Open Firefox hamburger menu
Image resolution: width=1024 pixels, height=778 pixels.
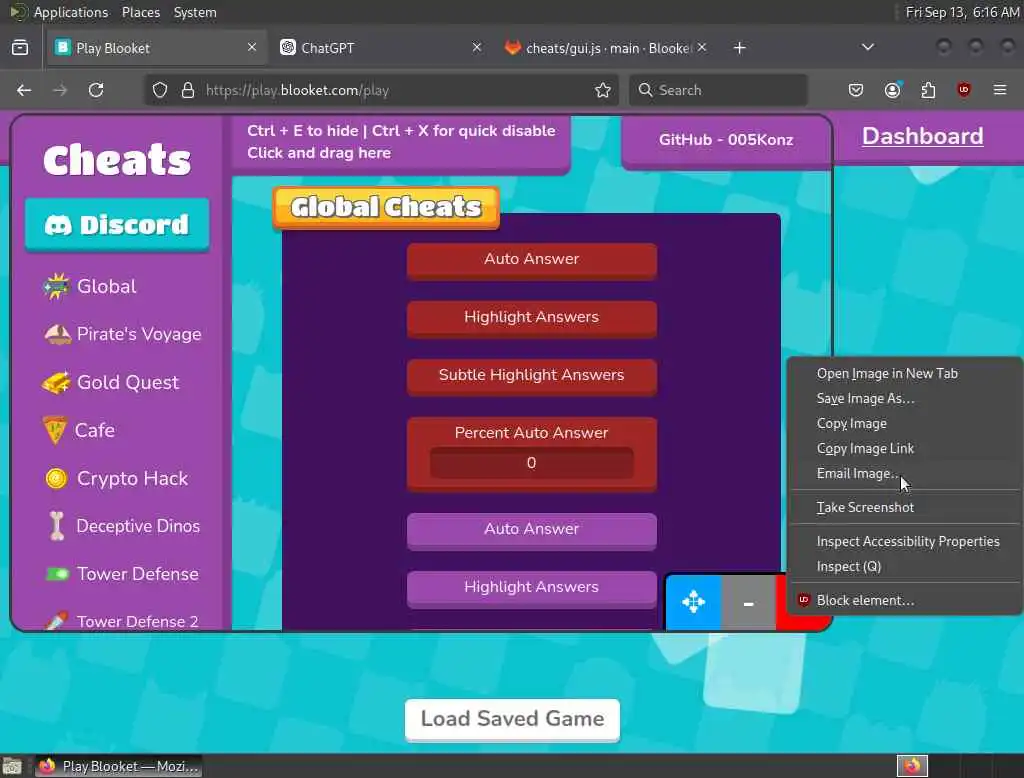[x=1000, y=90]
